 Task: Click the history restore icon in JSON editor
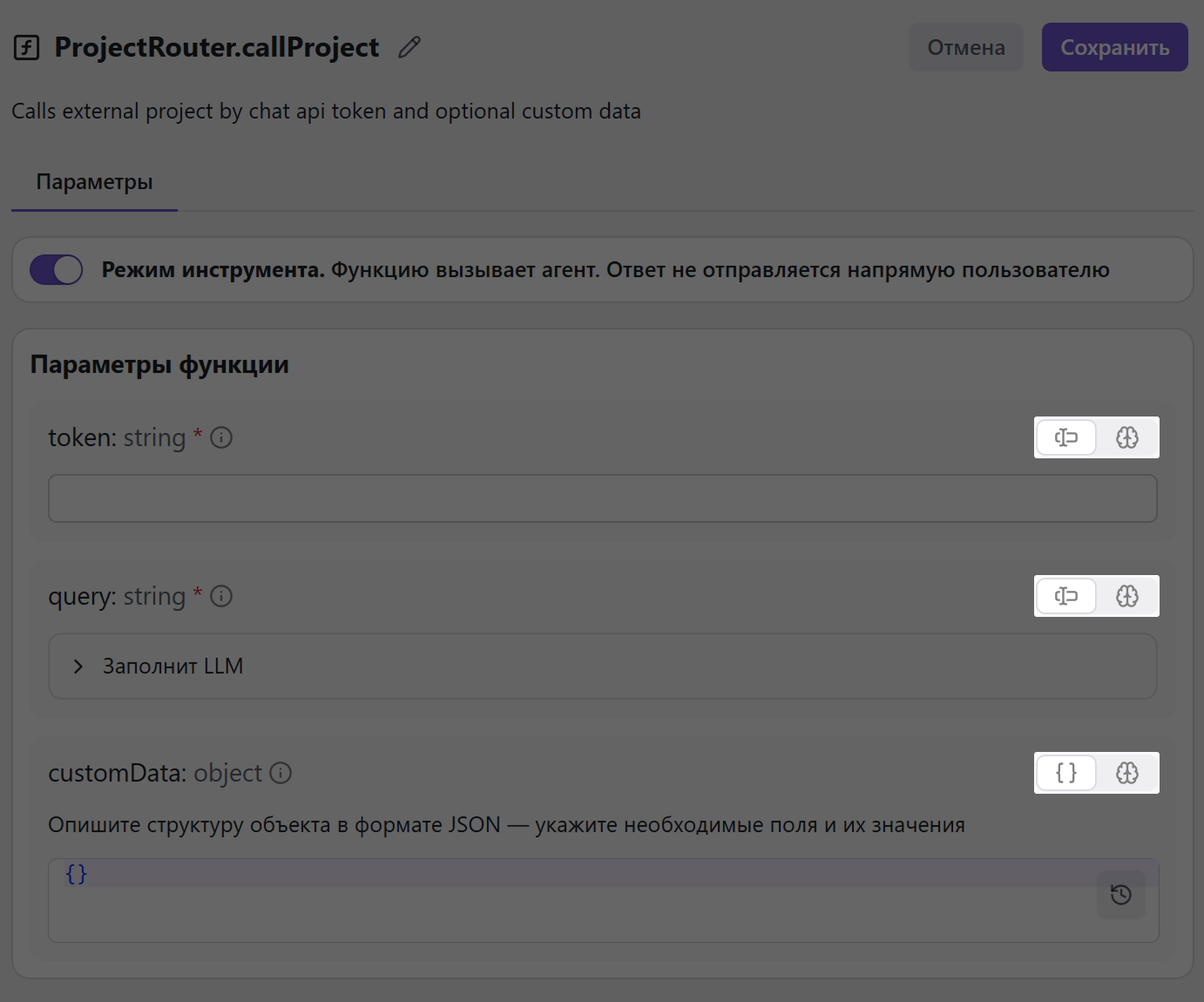(1120, 895)
